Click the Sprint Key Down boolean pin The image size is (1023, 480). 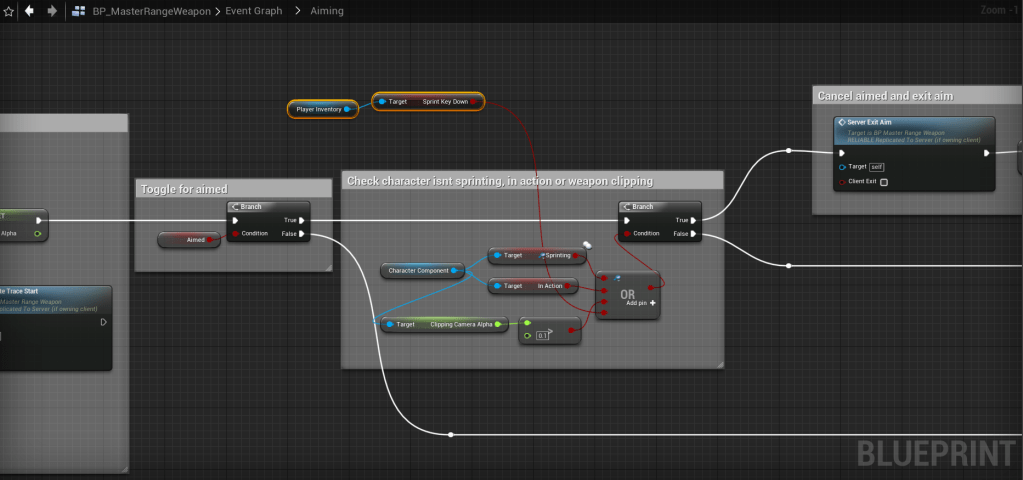click(x=474, y=101)
